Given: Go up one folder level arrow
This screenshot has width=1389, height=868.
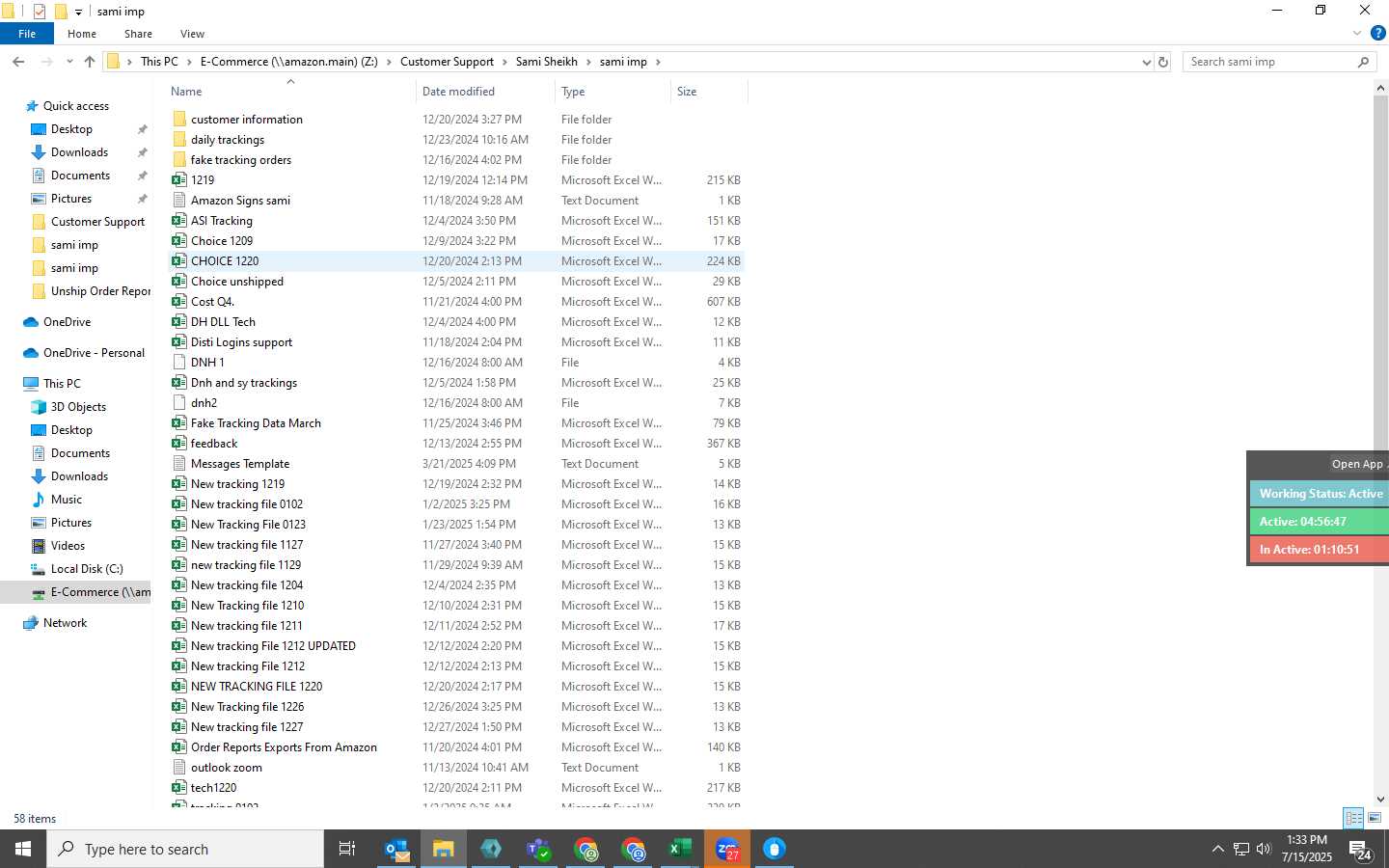Looking at the screenshot, I should pos(90,62).
